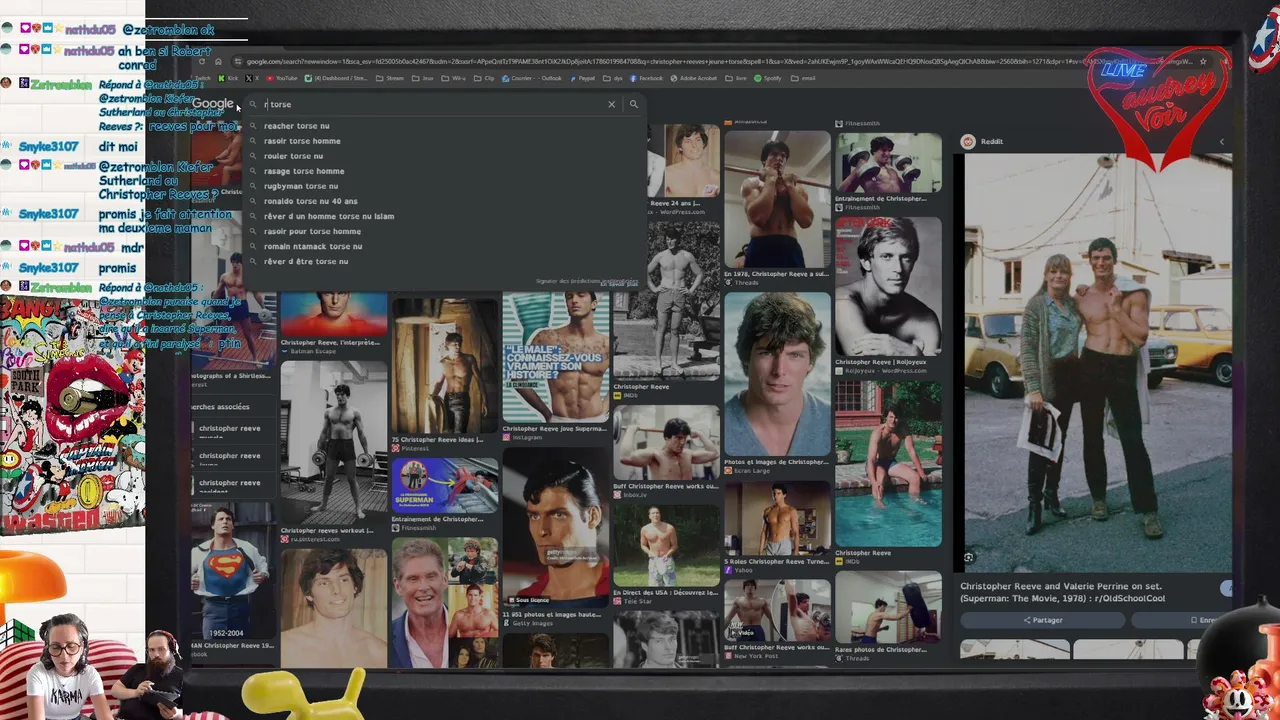Open the dys bookmarks folder
This screenshot has width=1280, height=720.
[615, 78]
